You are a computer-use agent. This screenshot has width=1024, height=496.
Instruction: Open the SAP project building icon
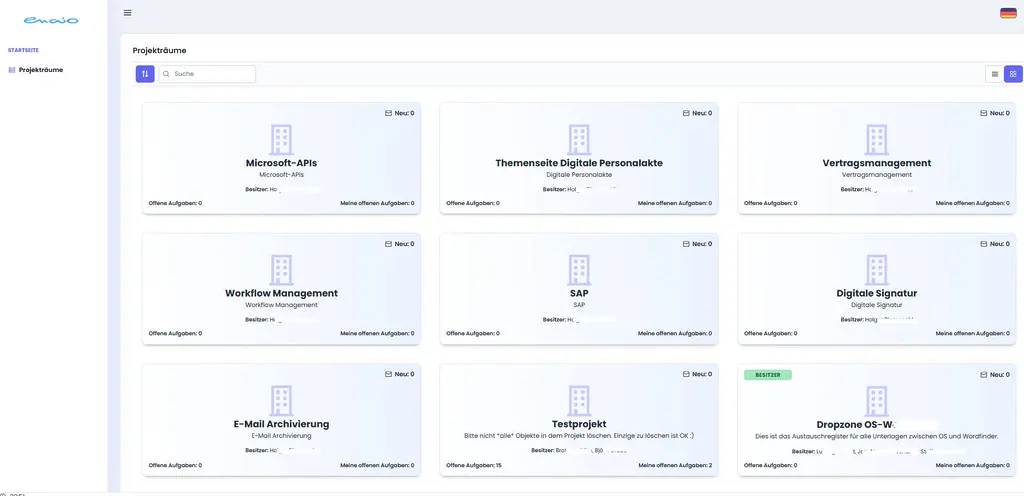(579, 270)
